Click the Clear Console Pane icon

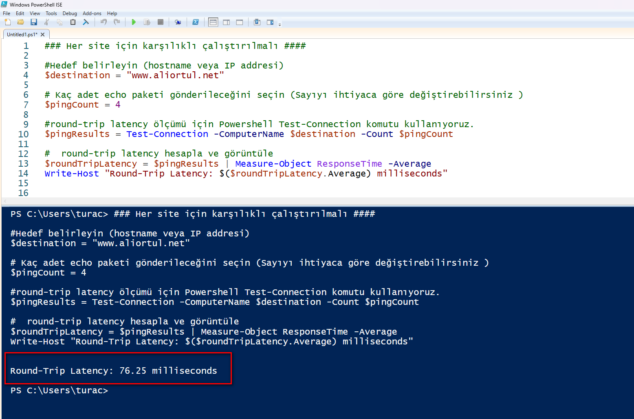tap(85, 22)
